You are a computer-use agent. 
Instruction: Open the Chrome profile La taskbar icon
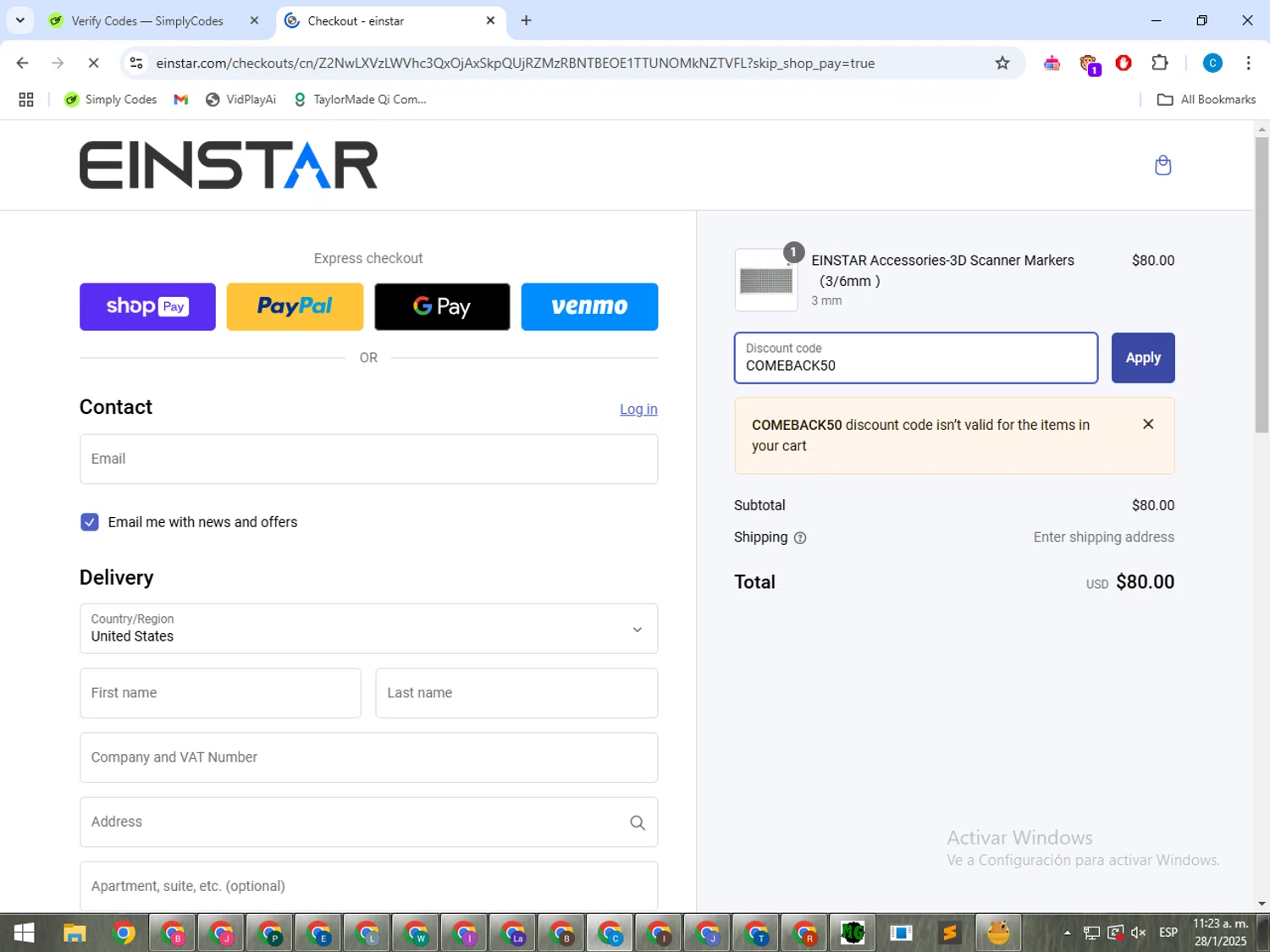pos(513,933)
